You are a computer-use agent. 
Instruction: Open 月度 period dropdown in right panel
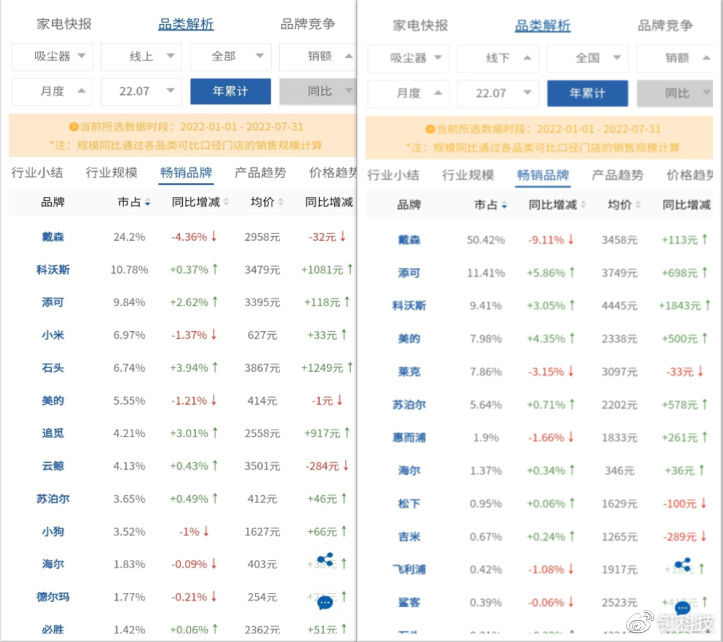coord(409,93)
